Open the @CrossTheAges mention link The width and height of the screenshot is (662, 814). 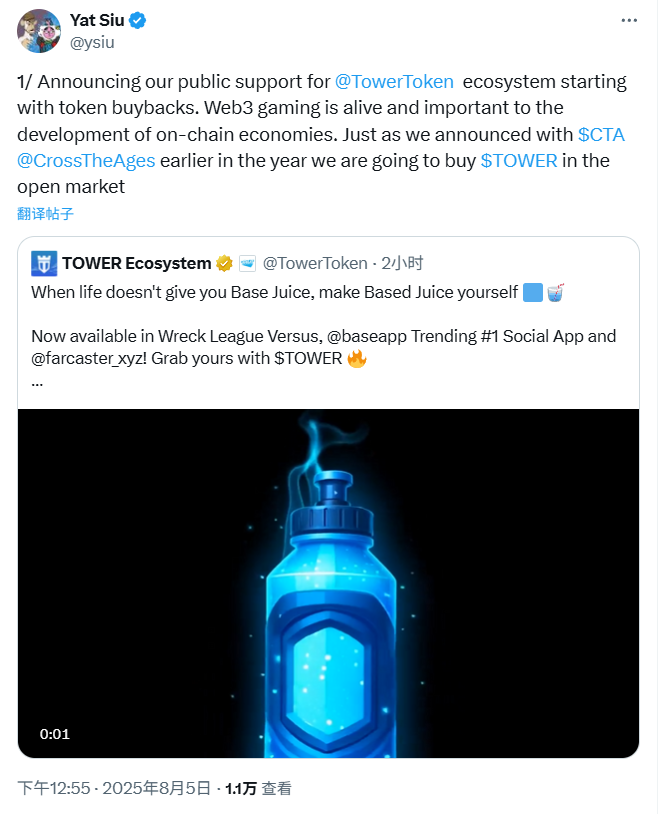tap(86, 160)
